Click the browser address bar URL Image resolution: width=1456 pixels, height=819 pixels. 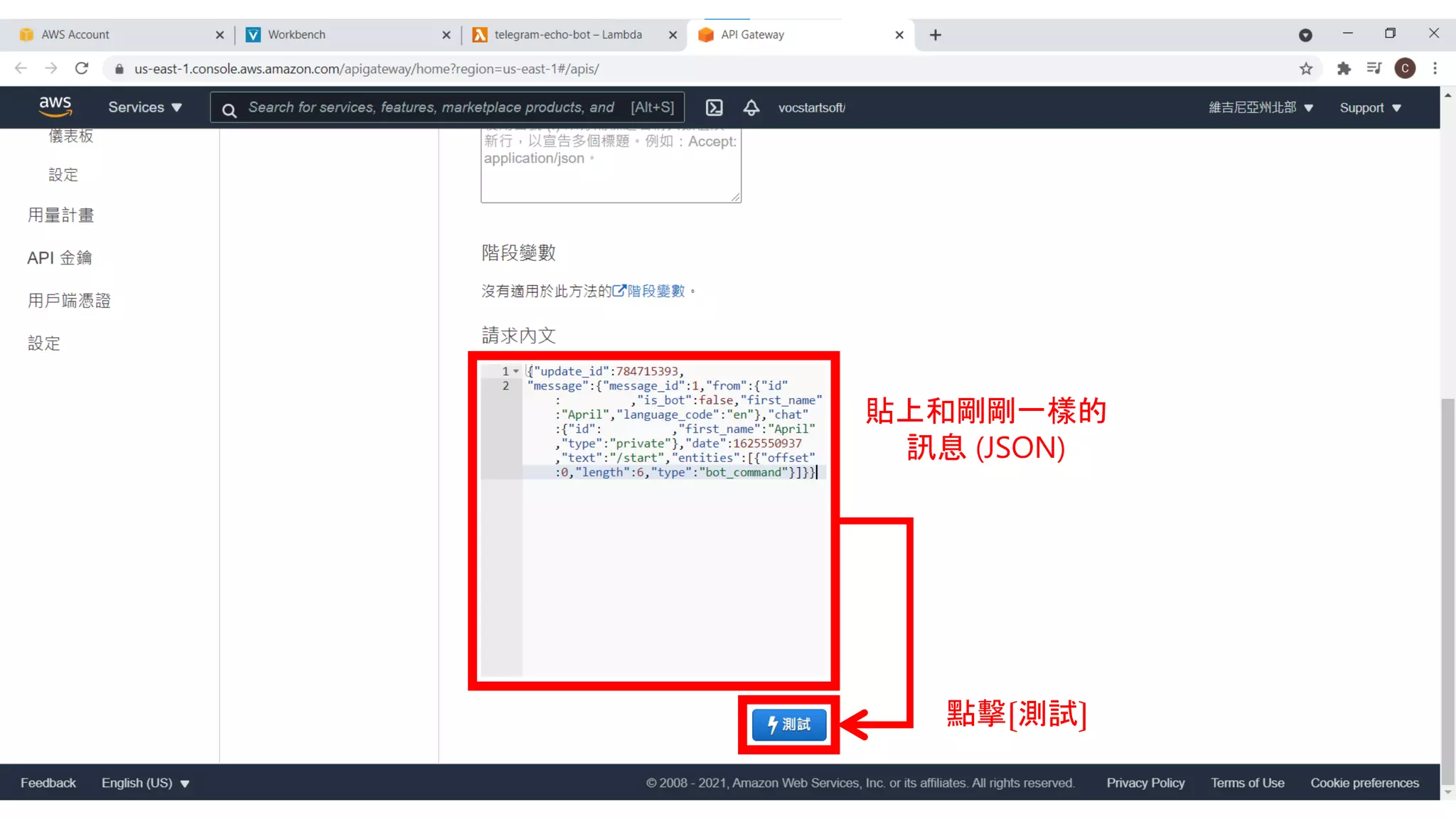pos(366,69)
